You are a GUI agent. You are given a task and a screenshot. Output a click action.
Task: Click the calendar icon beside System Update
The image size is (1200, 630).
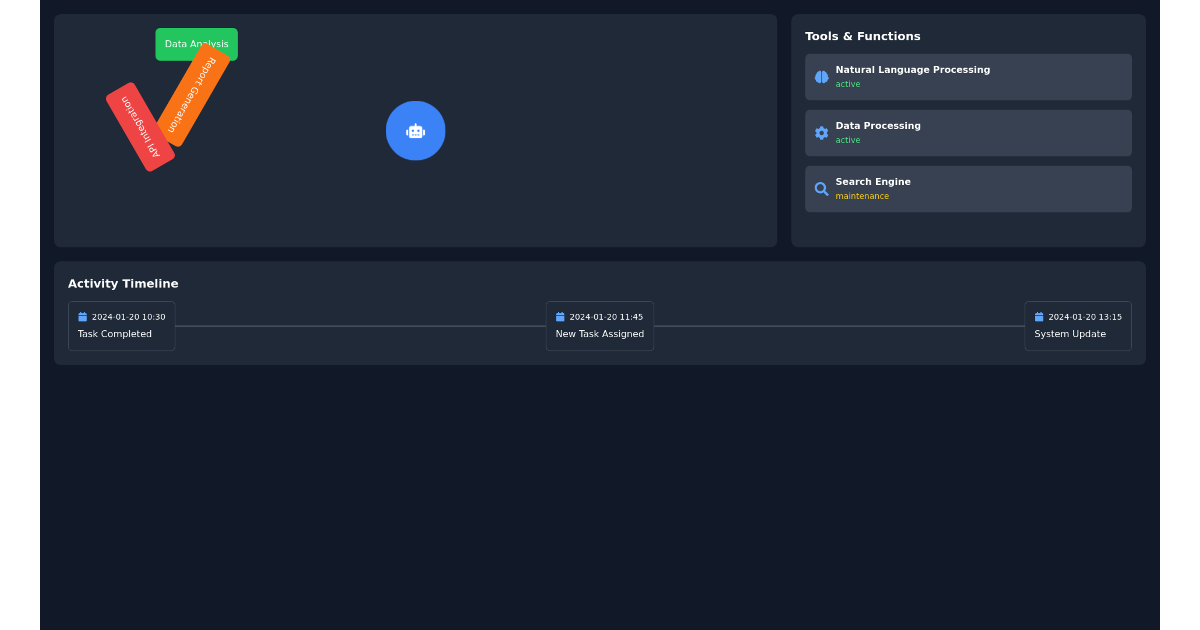tap(1039, 316)
